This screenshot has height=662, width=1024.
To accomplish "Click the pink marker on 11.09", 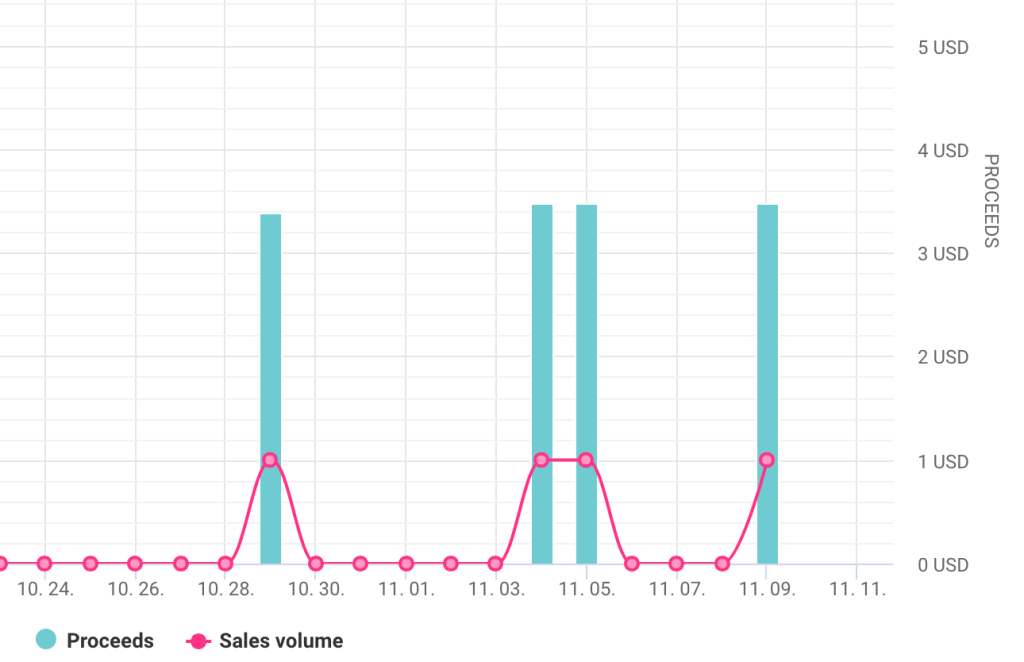I will [766, 459].
